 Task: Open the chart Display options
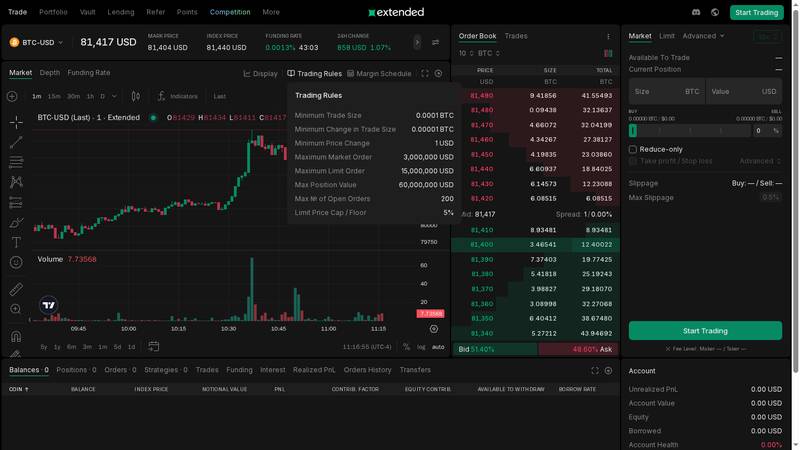coord(260,73)
